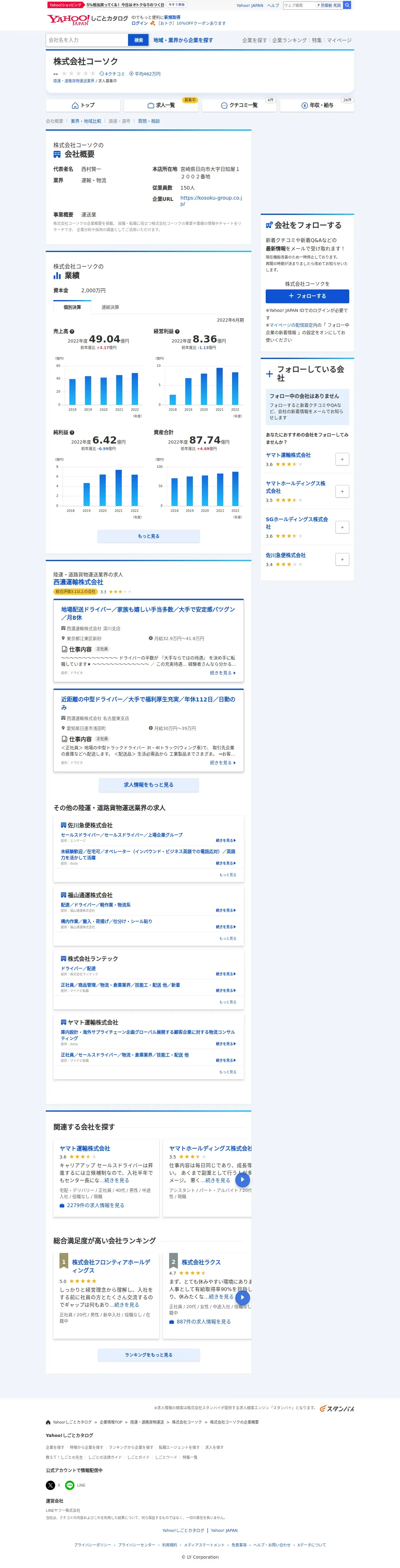Click もっと見る under 佐川急便株式会社 jobs
Viewport: 400px width, 1568px height.
[227, 875]
